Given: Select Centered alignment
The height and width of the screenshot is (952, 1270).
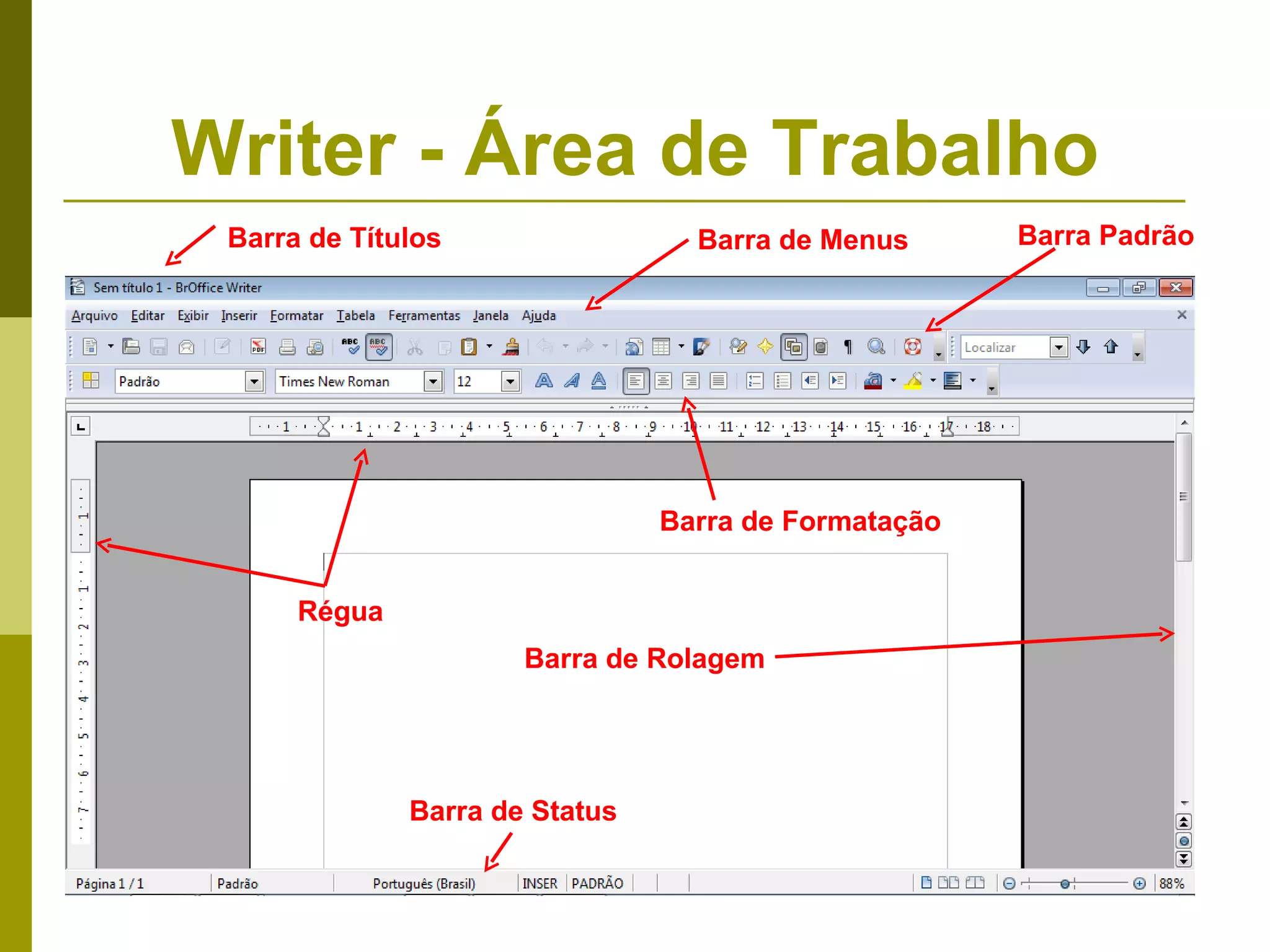Looking at the screenshot, I should [664, 381].
